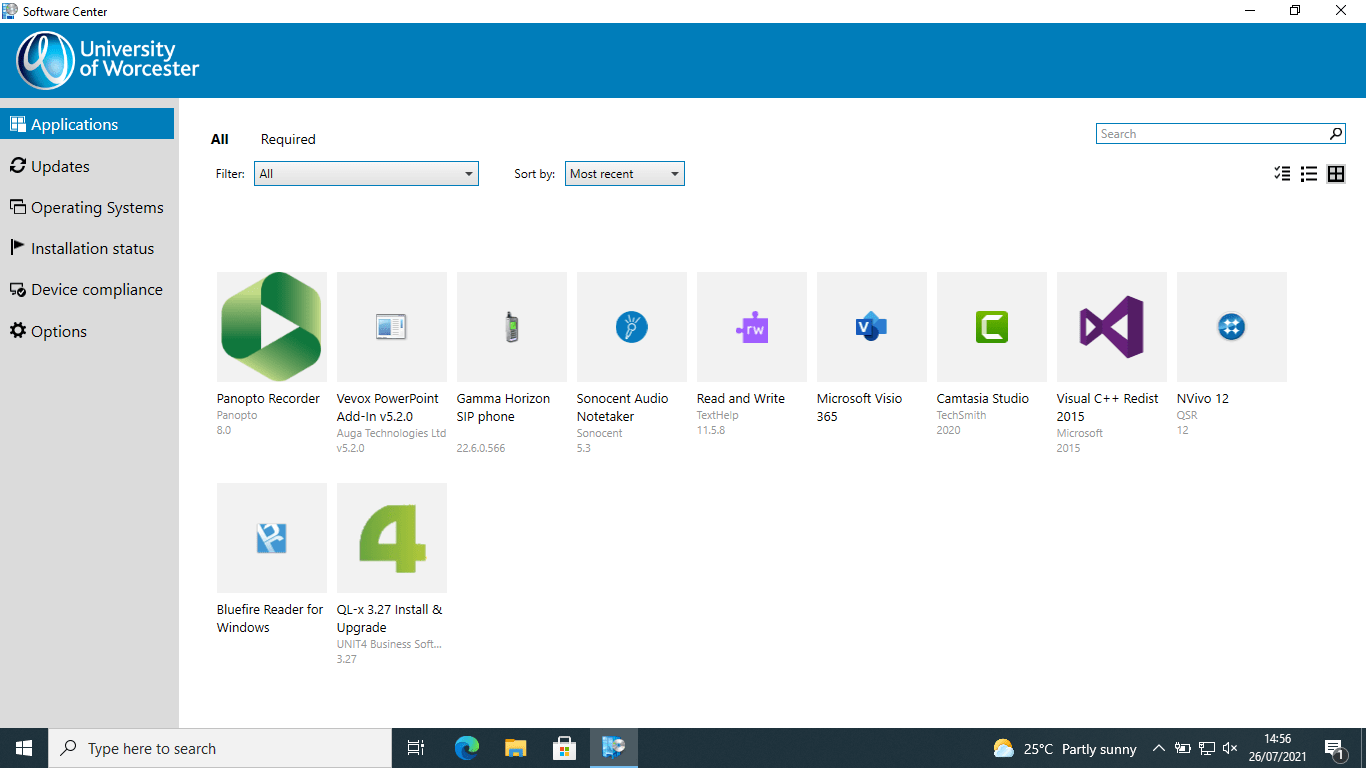Click the Visual C++ Redist 2015 title
Viewport: 1366px width, 768px height.
point(1108,407)
